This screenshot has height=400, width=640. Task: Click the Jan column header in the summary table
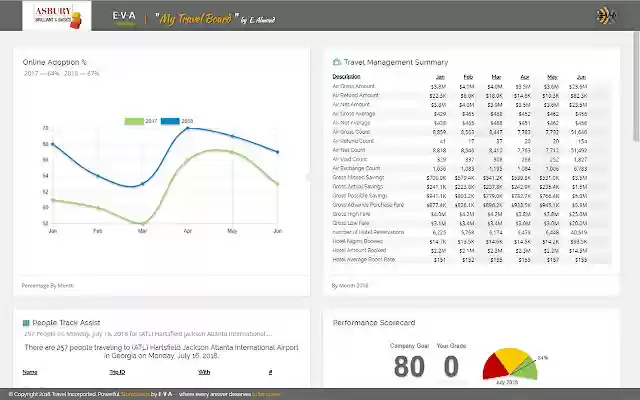pos(440,77)
